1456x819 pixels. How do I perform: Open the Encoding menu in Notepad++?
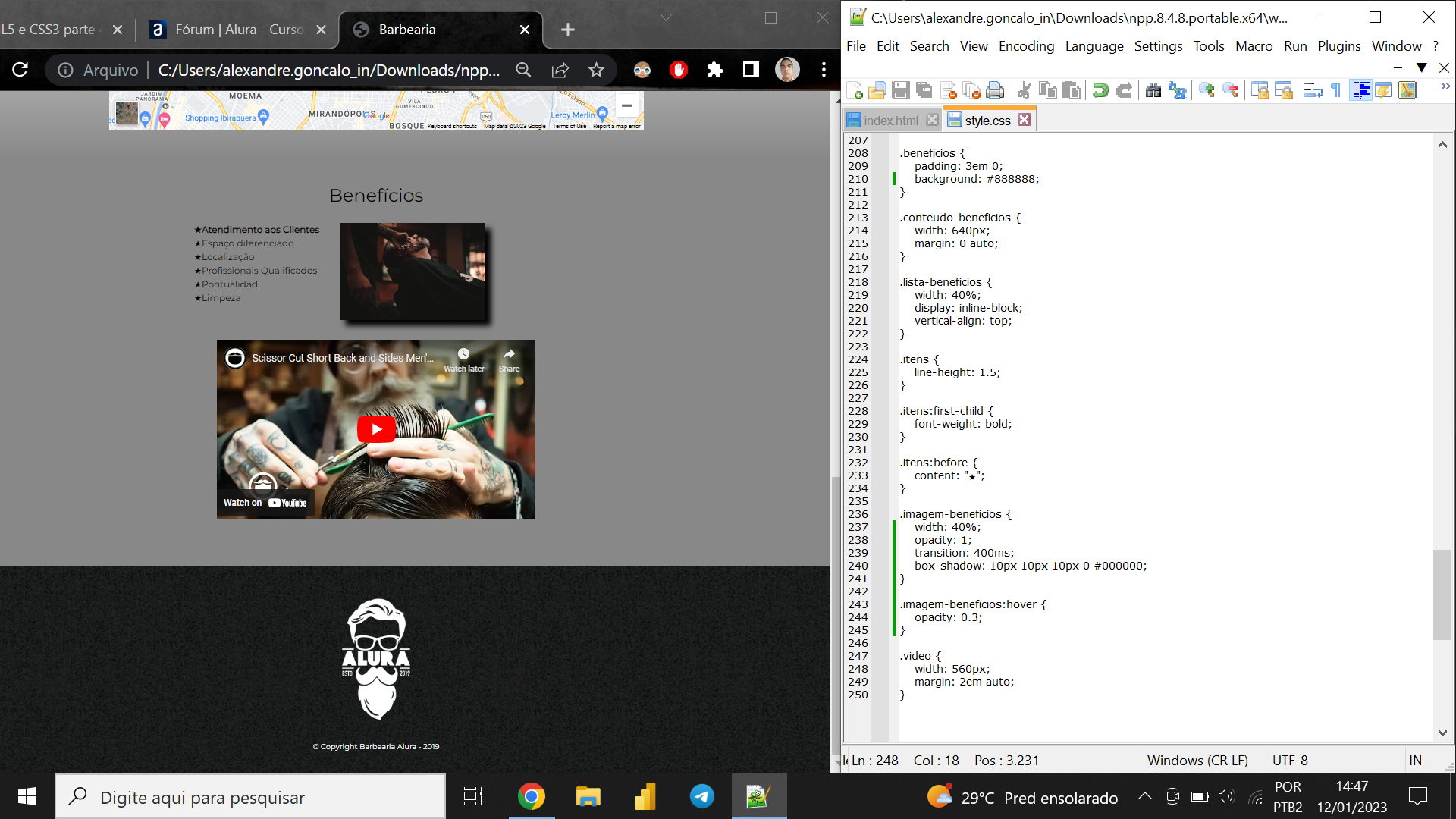pyautogui.click(x=1024, y=46)
